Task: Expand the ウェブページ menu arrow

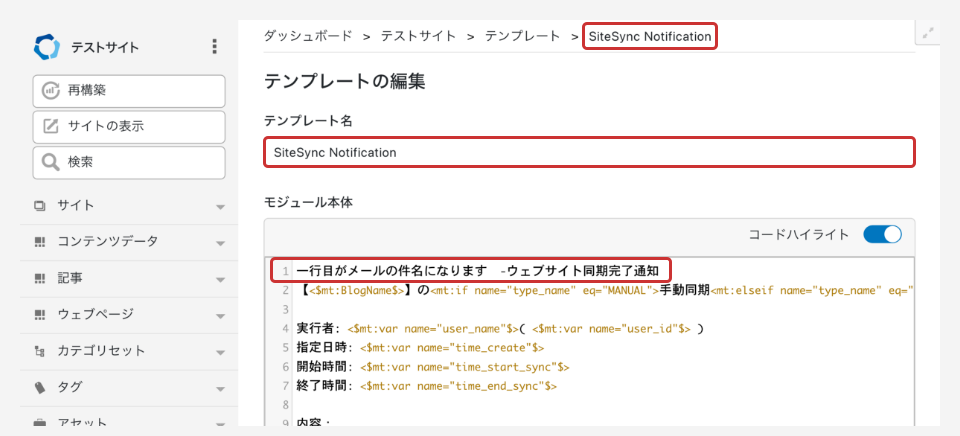Action: pos(220,315)
